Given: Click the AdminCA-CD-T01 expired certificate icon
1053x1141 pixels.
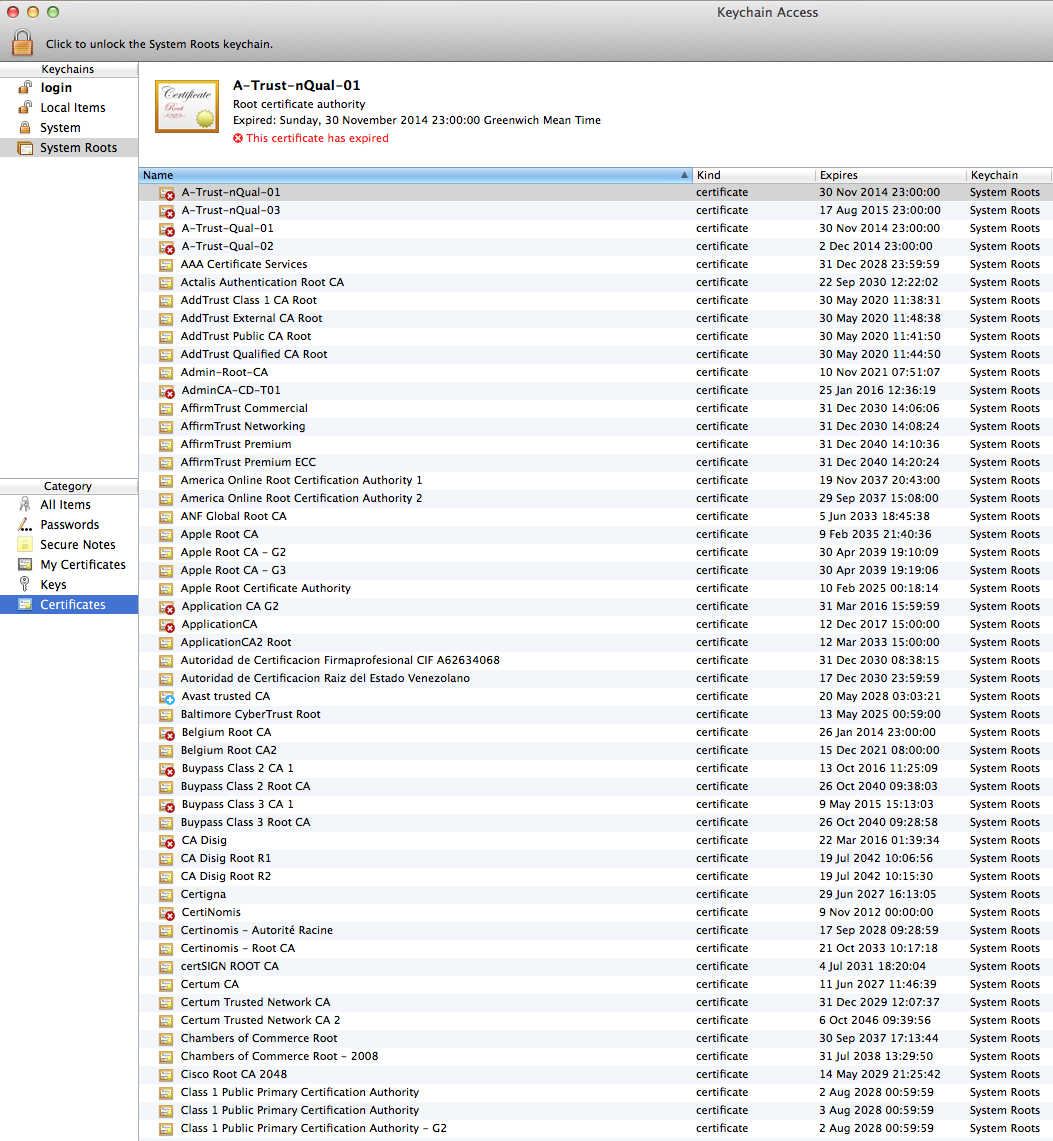Looking at the screenshot, I should (x=167, y=391).
